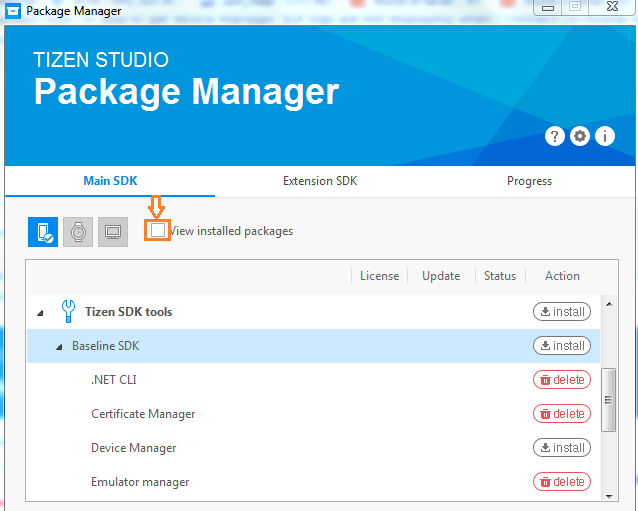Select the TV platform filter icon
The height and width of the screenshot is (511, 638).
point(113,232)
